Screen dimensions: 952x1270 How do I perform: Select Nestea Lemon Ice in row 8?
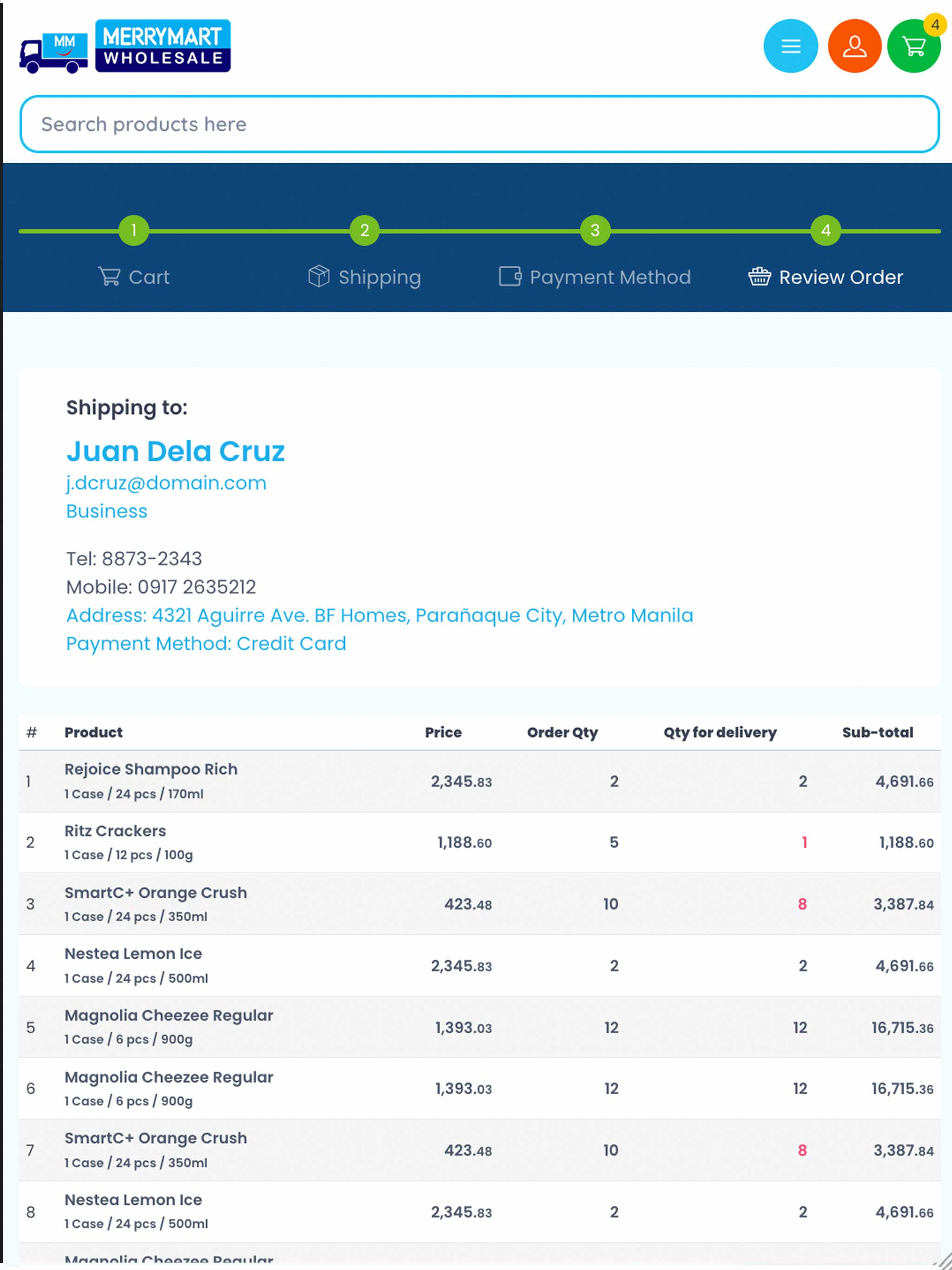point(133,1200)
